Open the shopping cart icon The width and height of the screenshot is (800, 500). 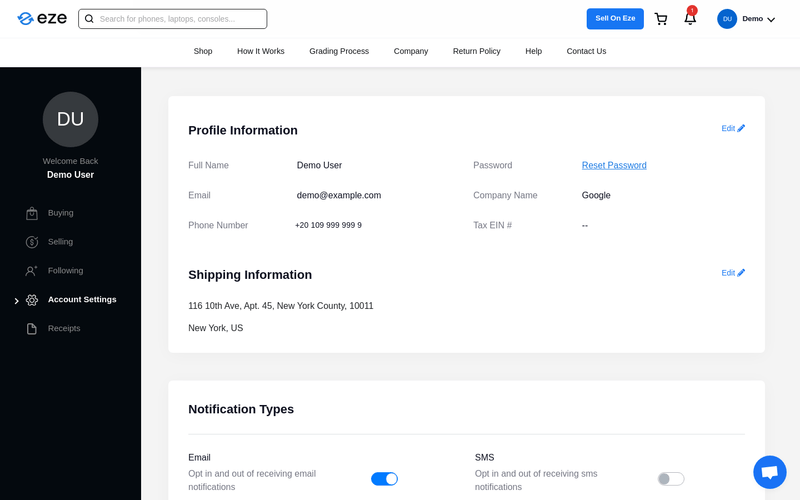661,19
